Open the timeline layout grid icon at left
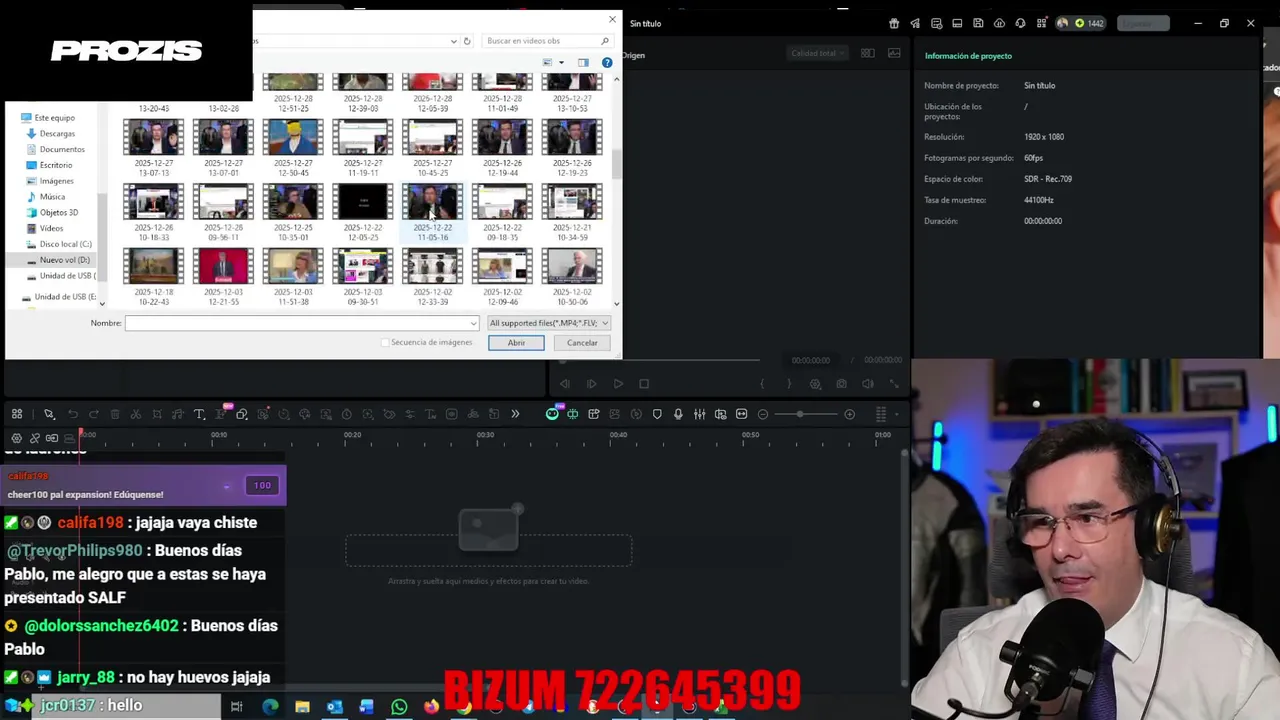Screen dimensions: 1280x720 click(17, 414)
